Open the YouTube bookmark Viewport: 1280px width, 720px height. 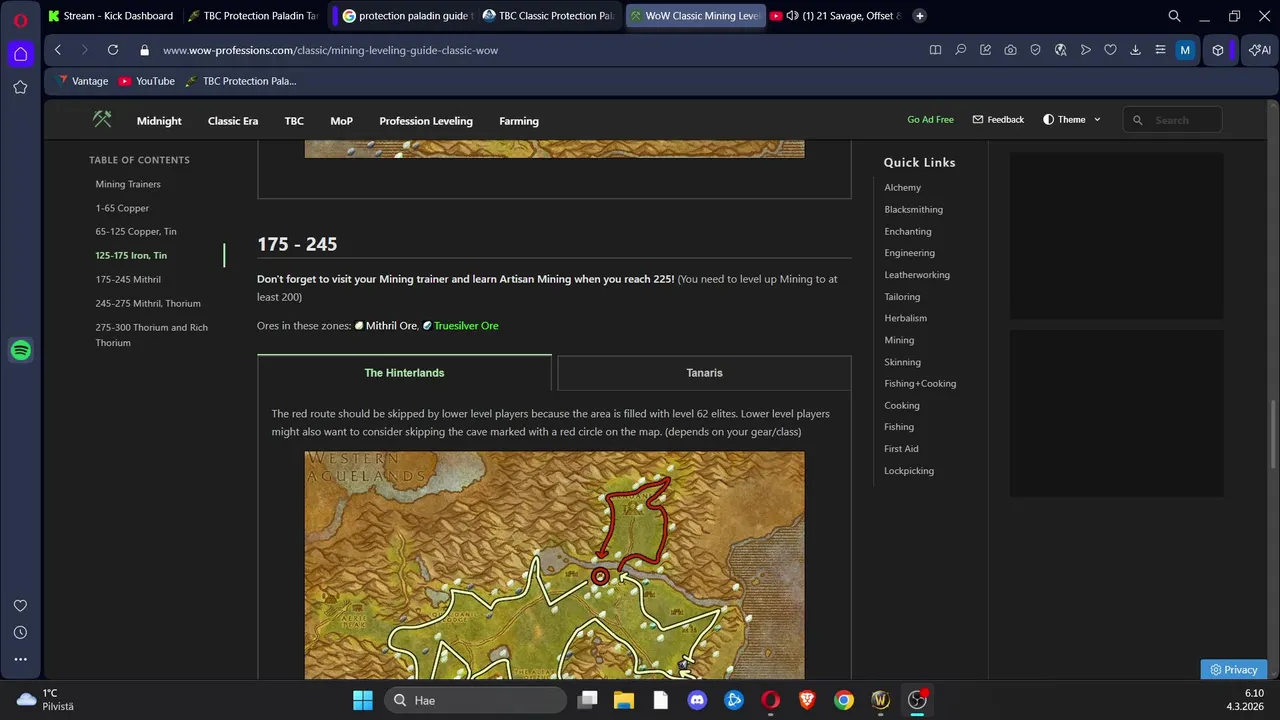tap(147, 81)
